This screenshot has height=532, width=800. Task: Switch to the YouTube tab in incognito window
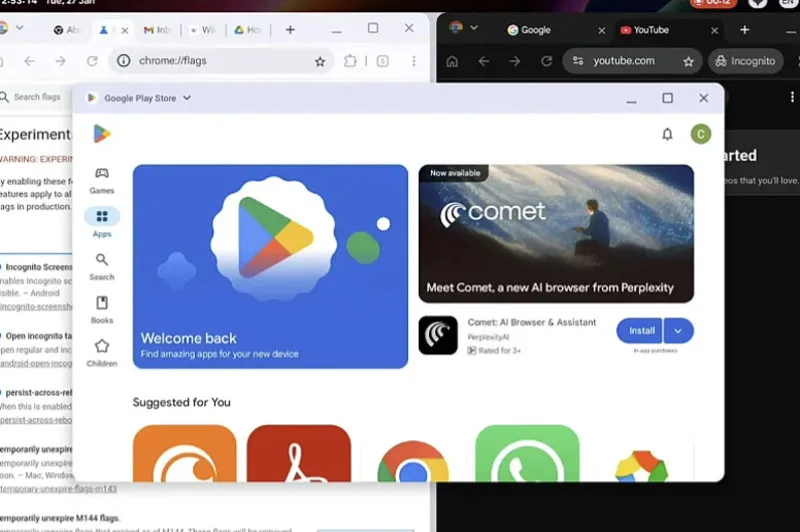(651, 30)
